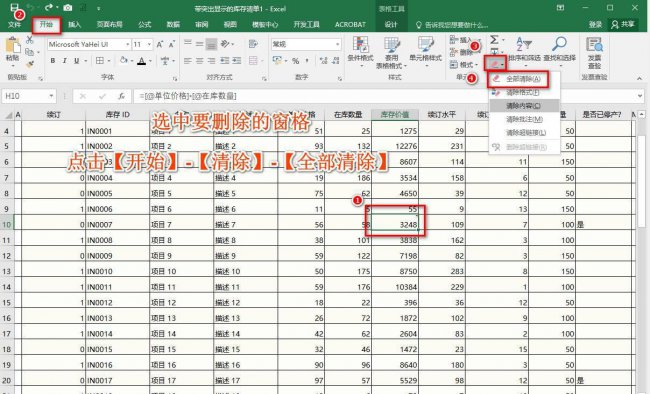Click the Decrease Indent icon
650x394 pixels.
coord(225,61)
